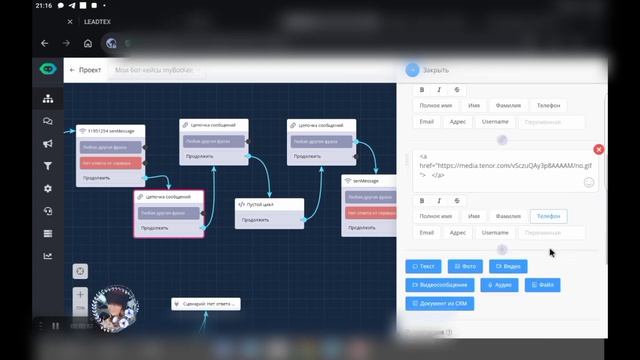Image resolution: width=640 pixels, height=360 pixels.
Task: Add a Документ из CRM block
Action: (440, 304)
